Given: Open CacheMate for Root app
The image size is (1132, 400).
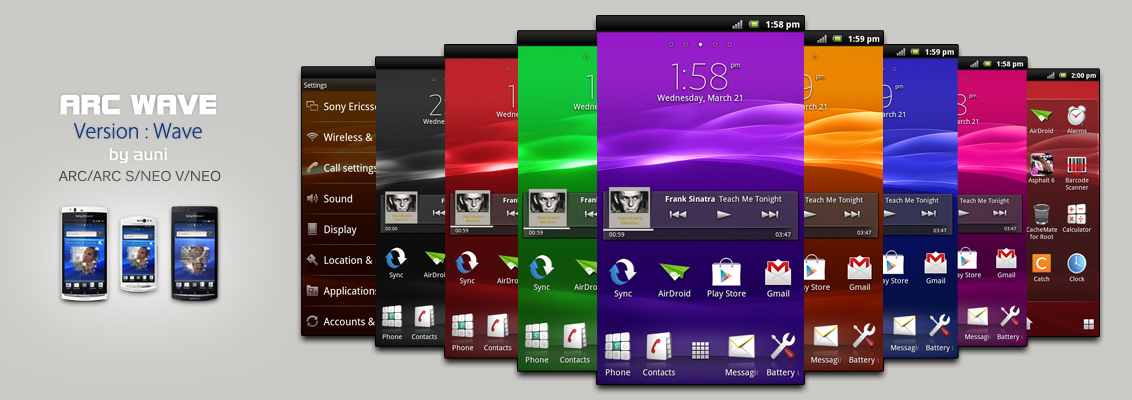Looking at the screenshot, I should (x=1041, y=222).
